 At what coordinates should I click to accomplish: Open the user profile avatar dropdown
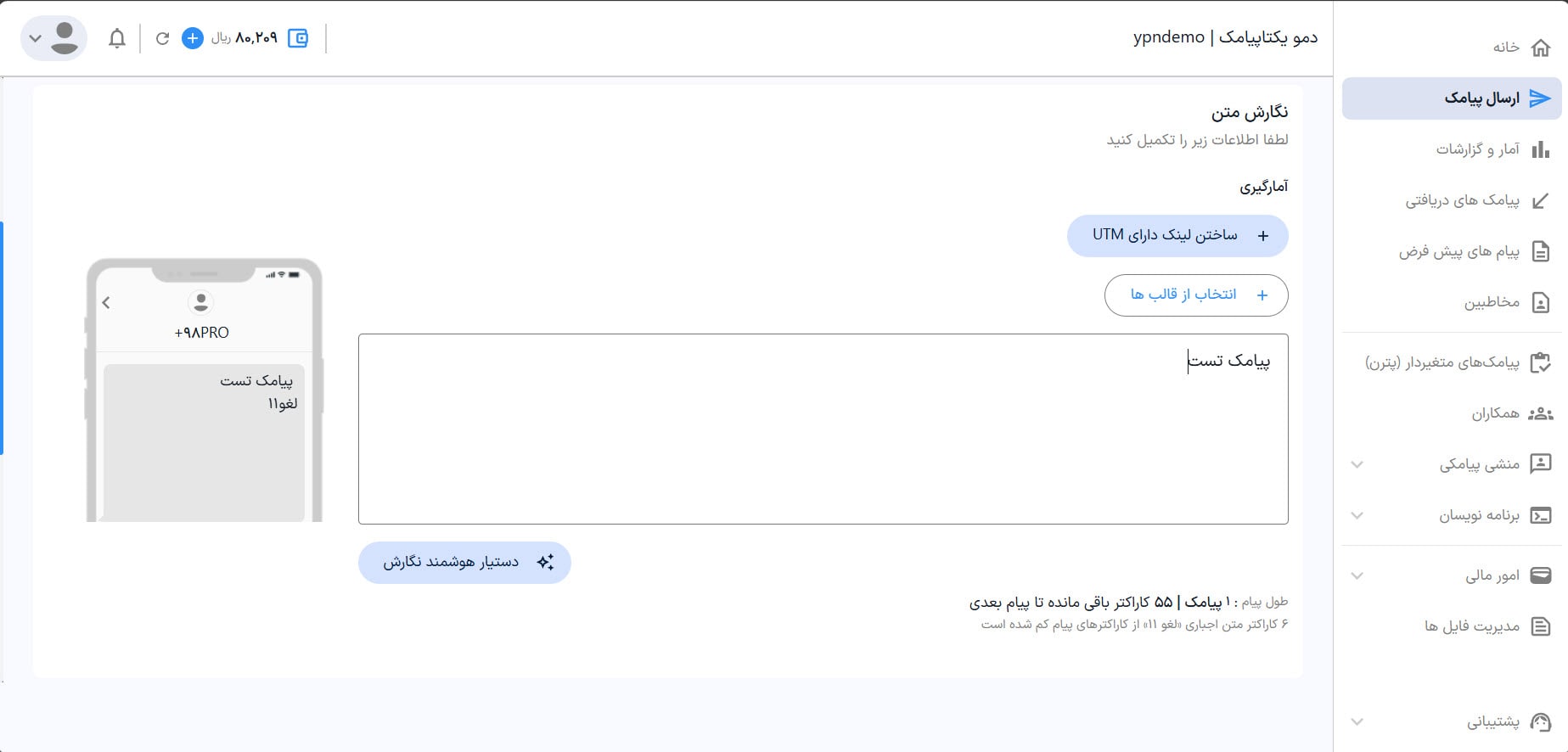(x=53, y=38)
